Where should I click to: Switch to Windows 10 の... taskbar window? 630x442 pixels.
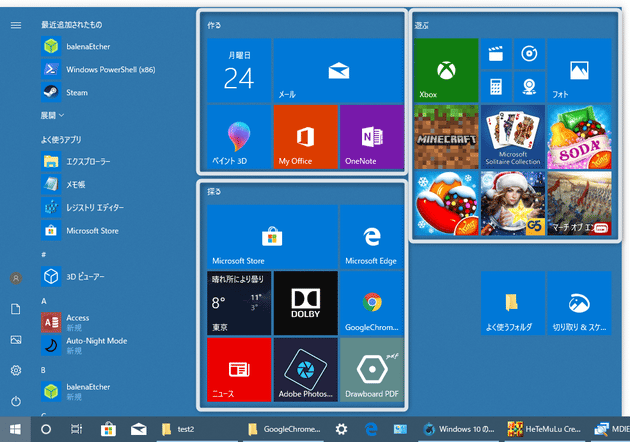coord(459,430)
